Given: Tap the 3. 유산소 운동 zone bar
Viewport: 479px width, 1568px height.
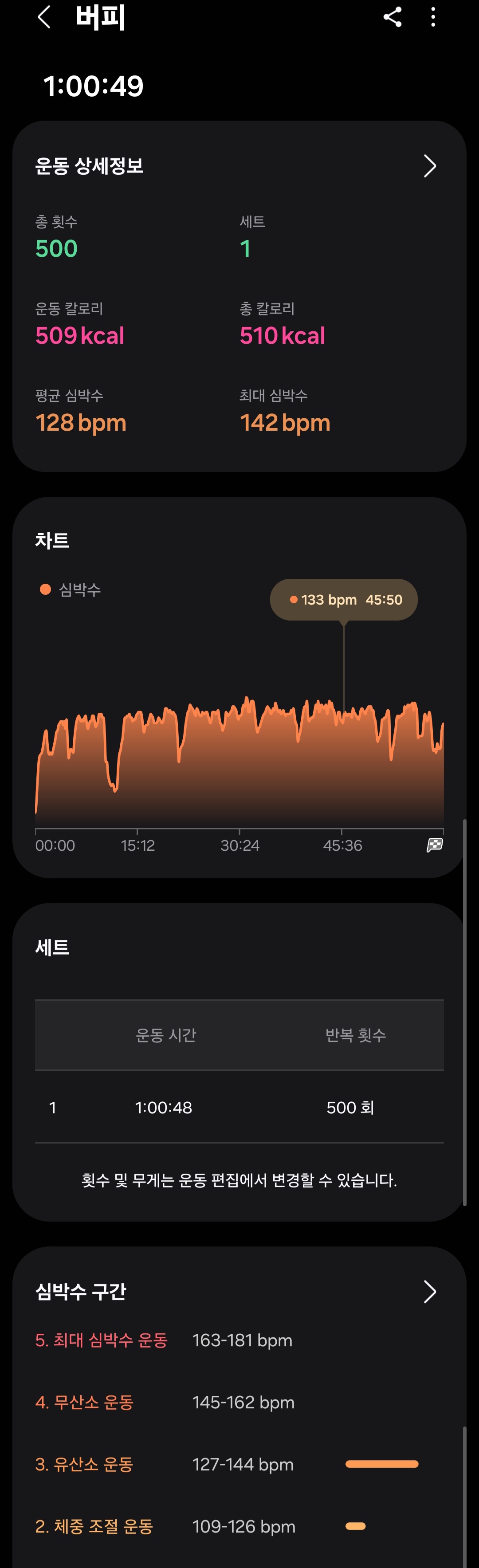Looking at the screenshot, I should pos(381,1464).
